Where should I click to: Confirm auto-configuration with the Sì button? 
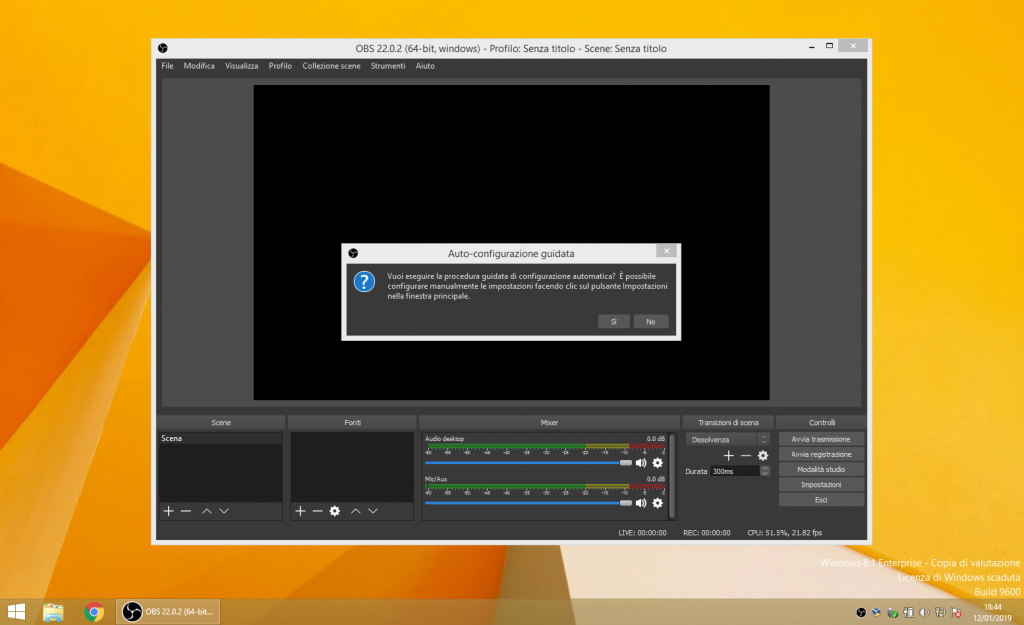[614, 321]
